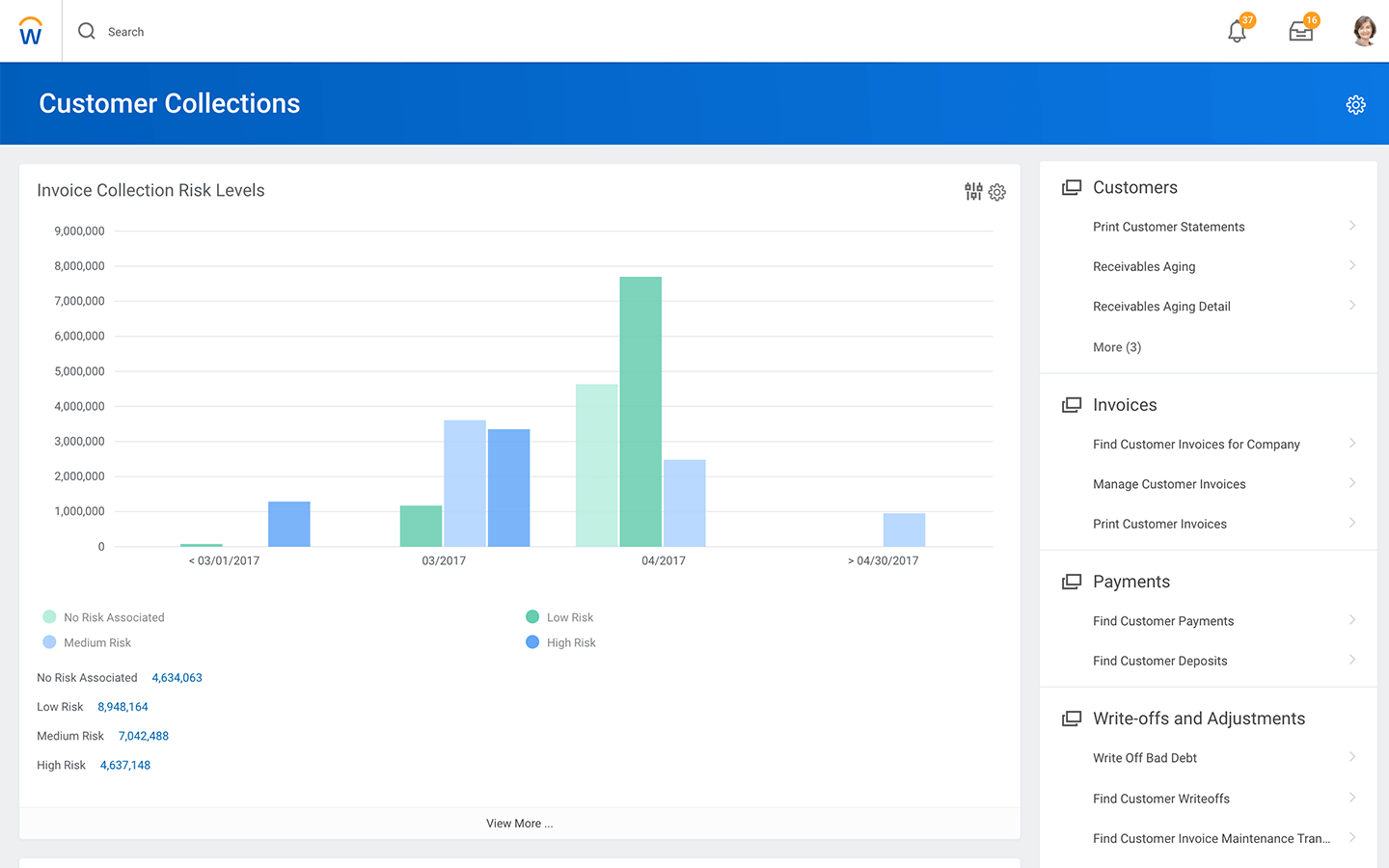The image size is (1389, 868).
Task: Click the Workday logo home icon
Action: [x=31, y=32]
